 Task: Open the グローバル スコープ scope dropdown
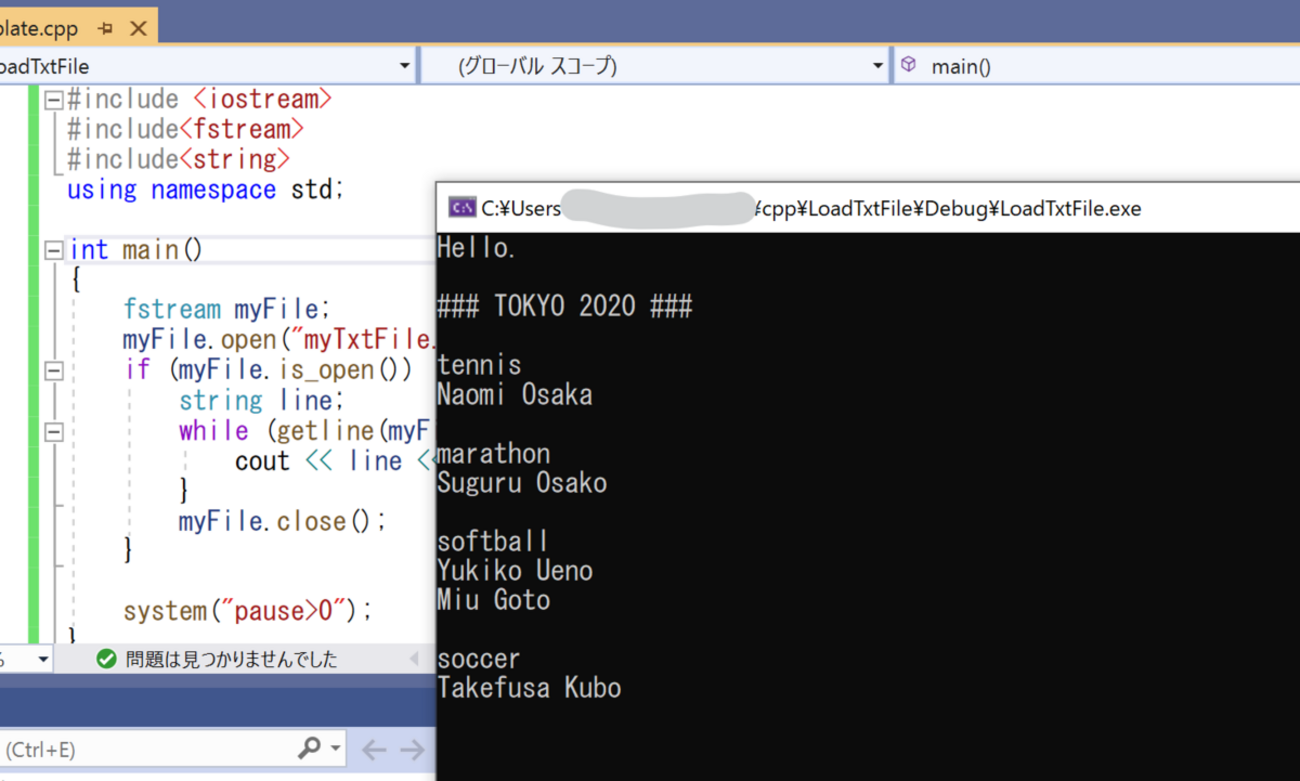click(x=877, y=66)
